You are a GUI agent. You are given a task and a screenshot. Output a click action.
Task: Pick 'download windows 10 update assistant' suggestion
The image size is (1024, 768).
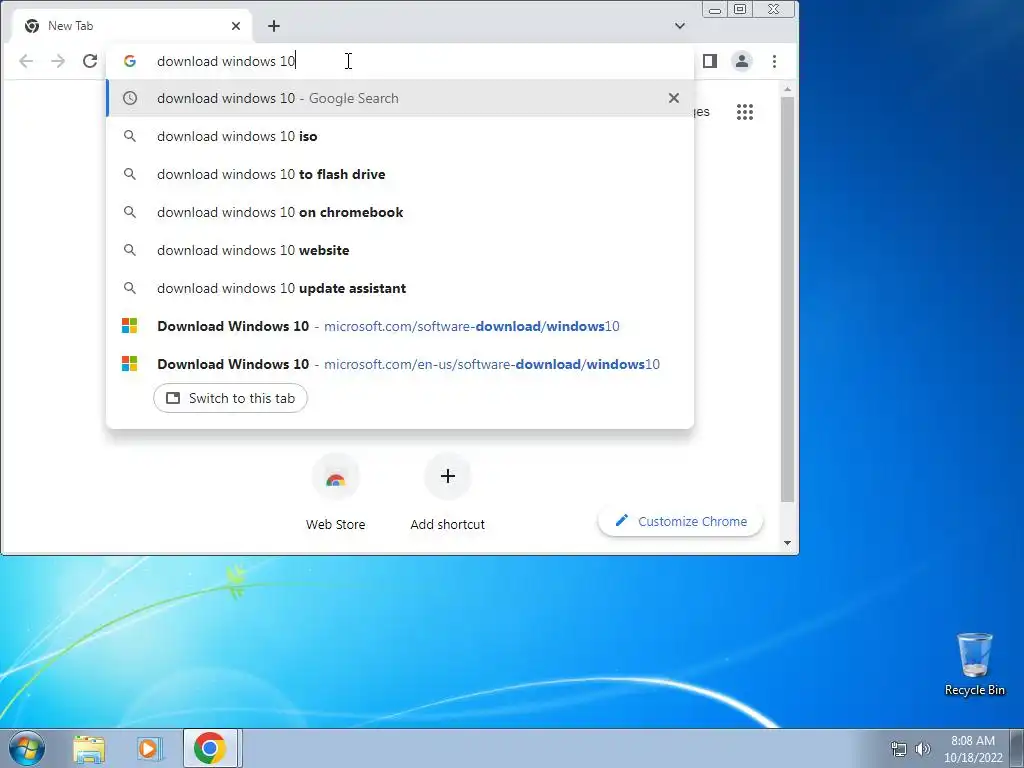click(x=400, y=287)
